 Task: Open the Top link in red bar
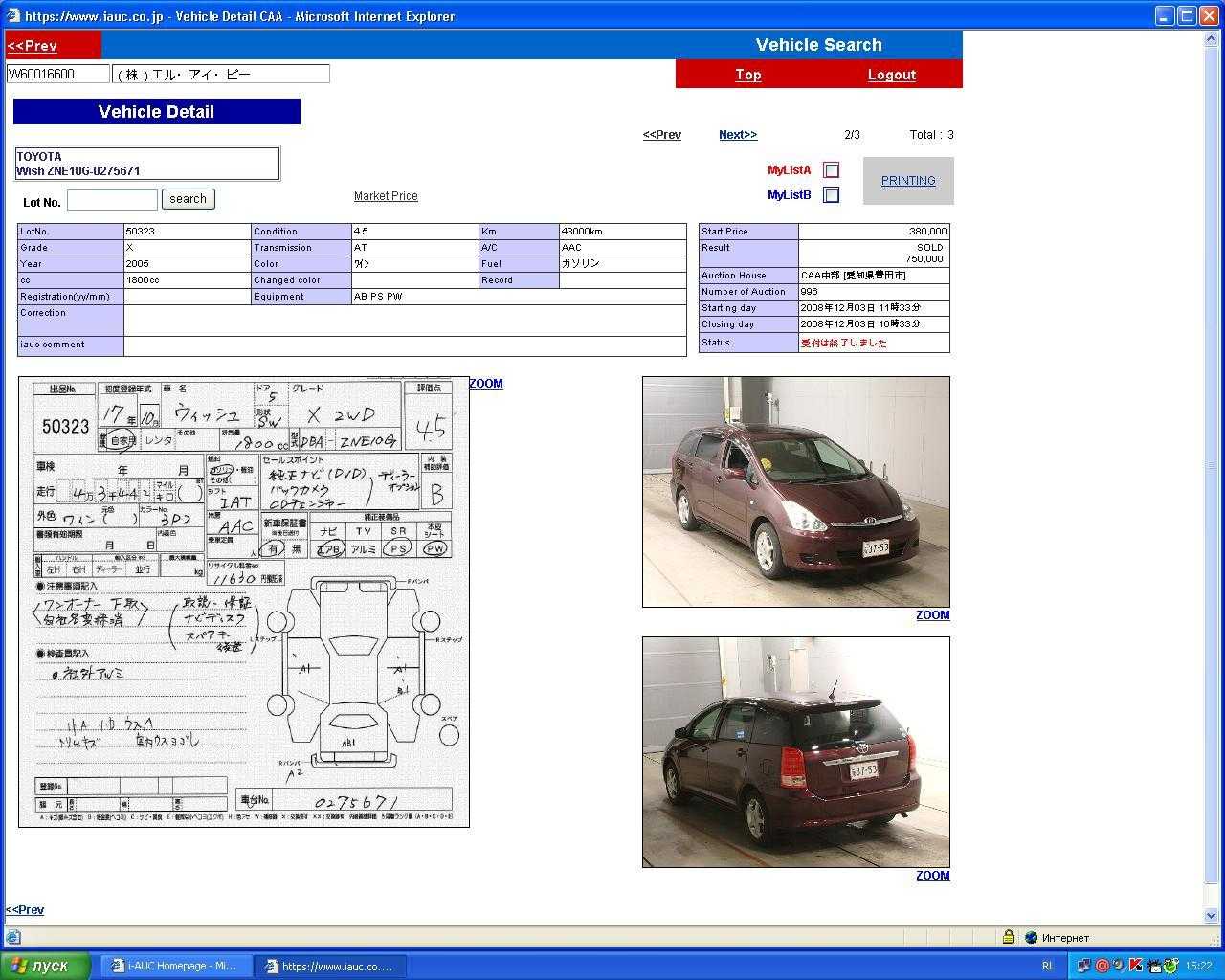pos(748,75)
